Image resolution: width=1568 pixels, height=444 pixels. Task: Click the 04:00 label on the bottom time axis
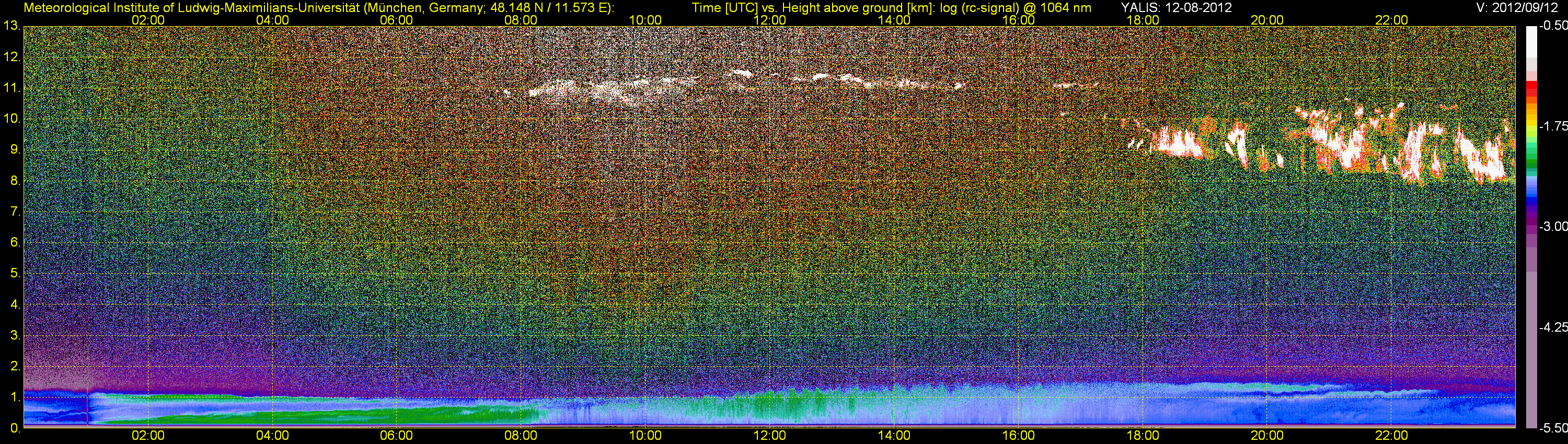point(272,436)
